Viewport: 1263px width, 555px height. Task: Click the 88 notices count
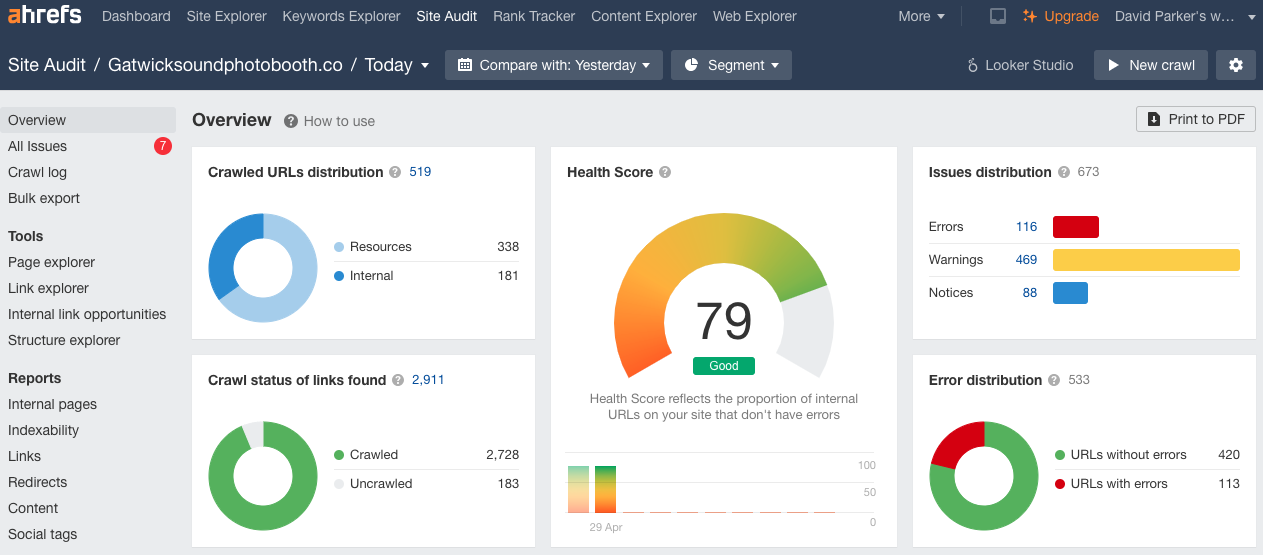pyautogui.click(x=1030, y=293)
